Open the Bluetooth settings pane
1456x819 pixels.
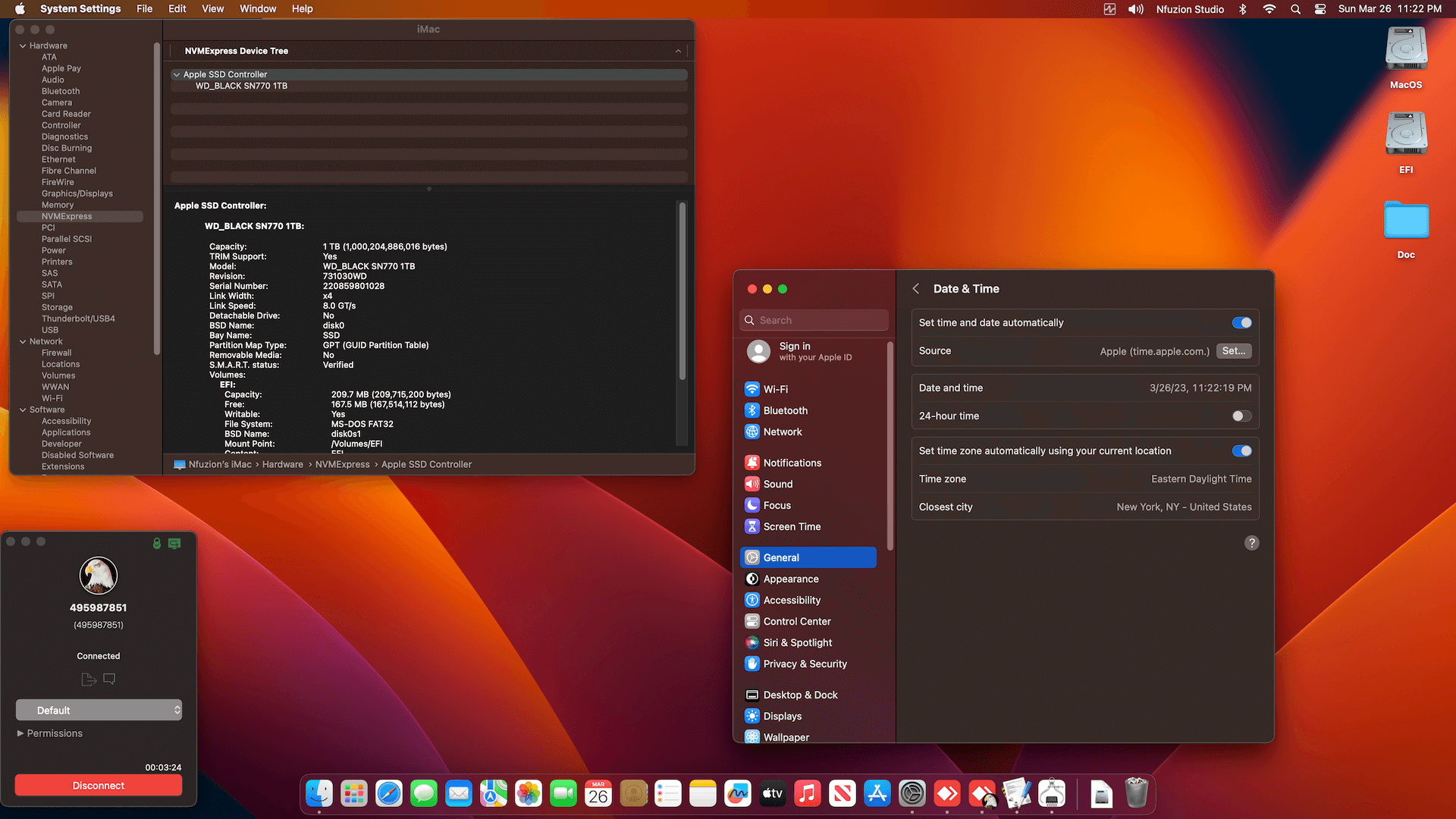(785, 410)
